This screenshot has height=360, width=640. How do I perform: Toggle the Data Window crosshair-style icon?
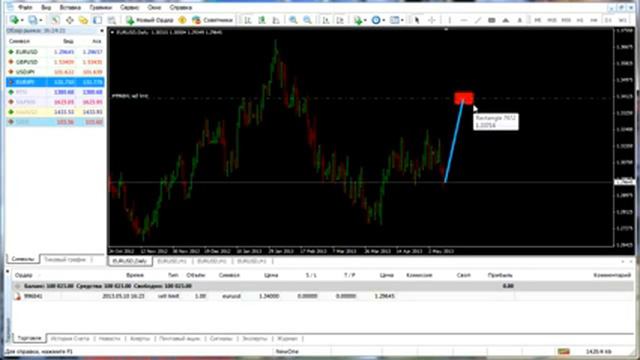(x=69, y=20)
